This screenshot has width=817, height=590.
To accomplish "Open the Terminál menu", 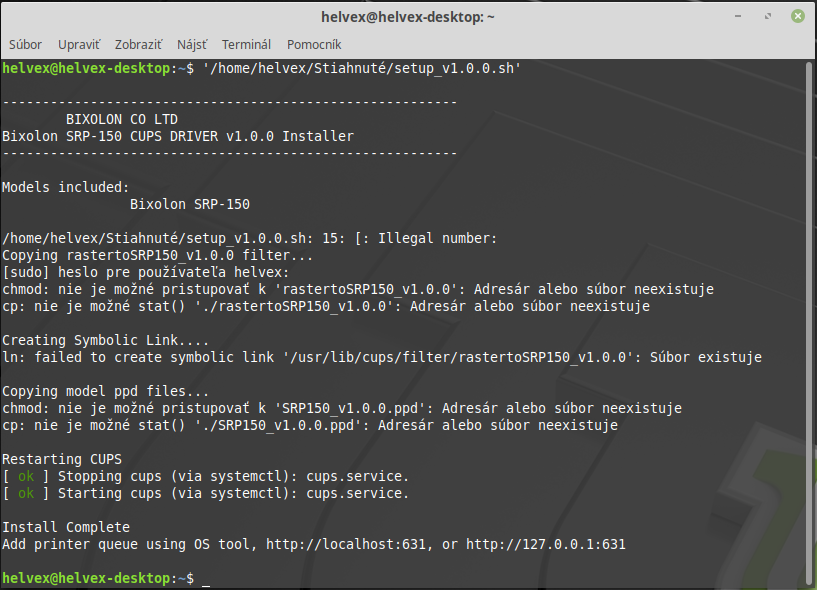I will point(246,45).
